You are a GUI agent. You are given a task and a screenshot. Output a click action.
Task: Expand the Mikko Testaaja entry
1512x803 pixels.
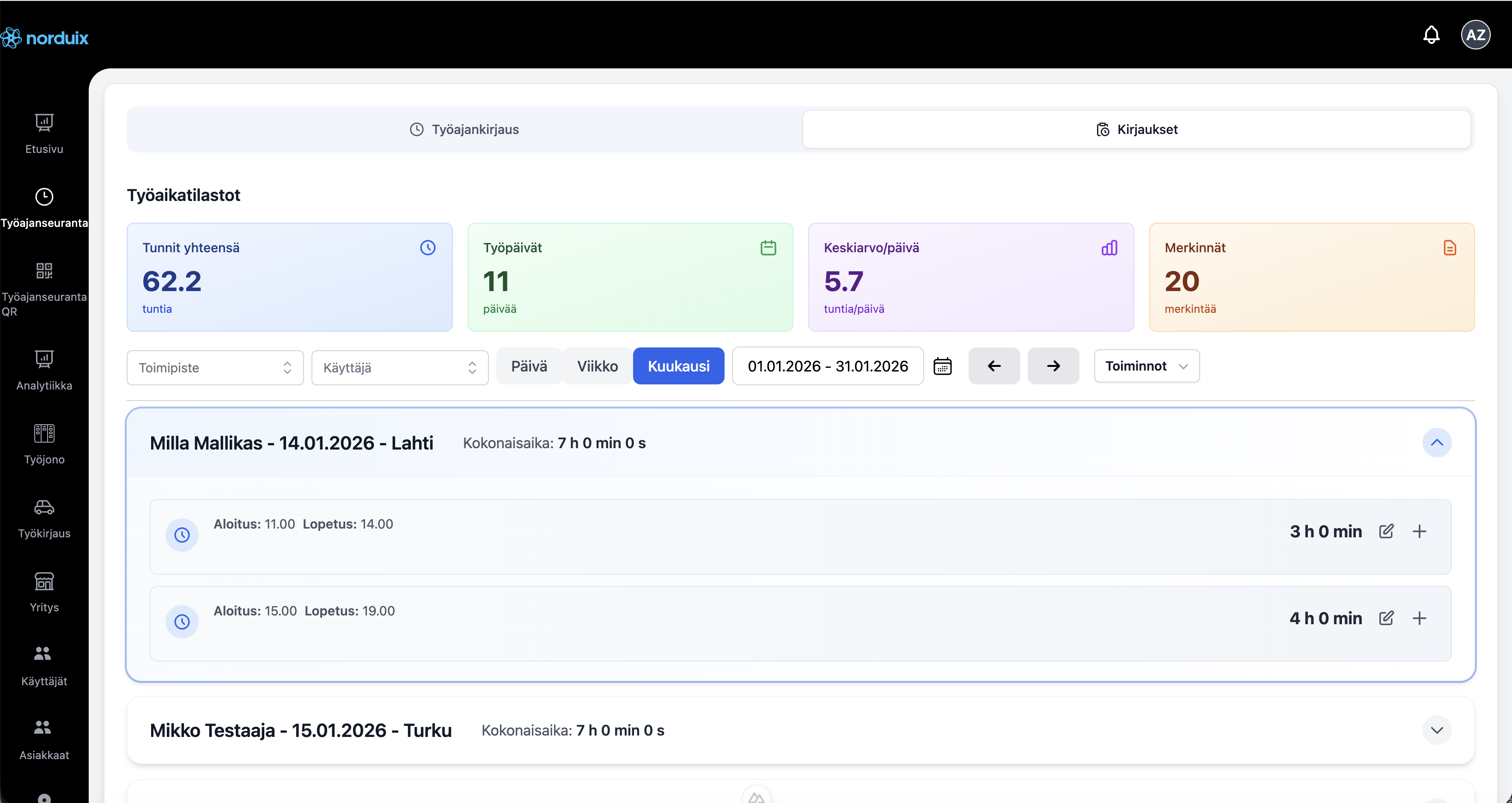(x=1436, y=730)
